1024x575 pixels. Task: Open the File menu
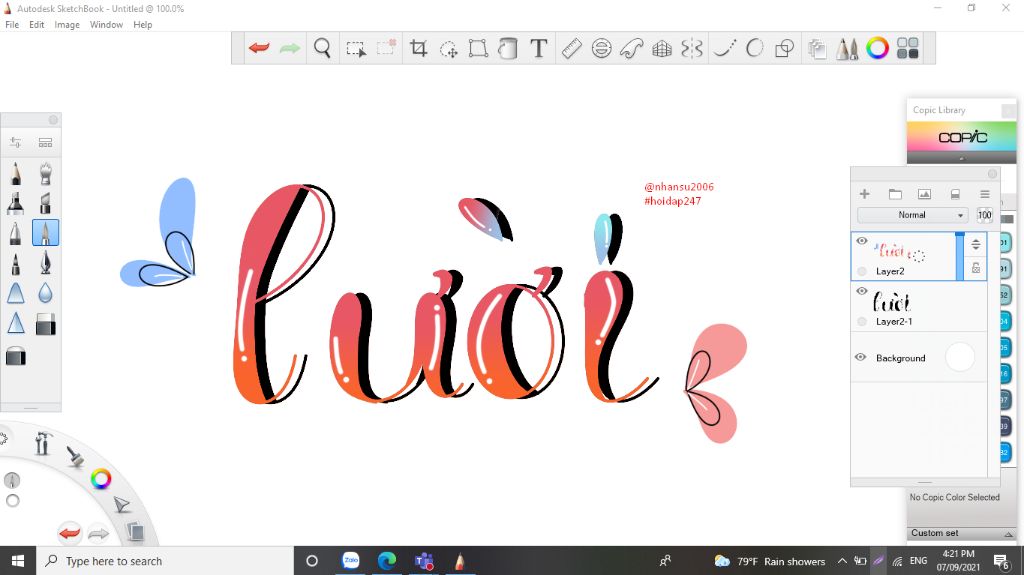click(12, 25)
